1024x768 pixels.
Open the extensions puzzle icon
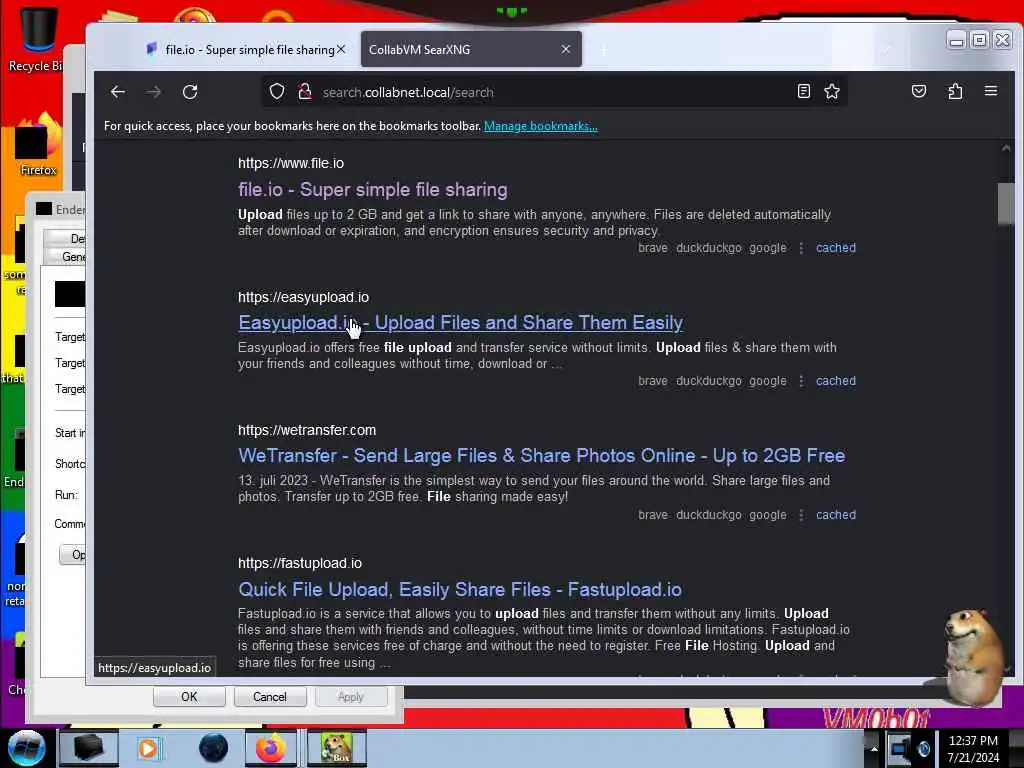click(955, 91)
